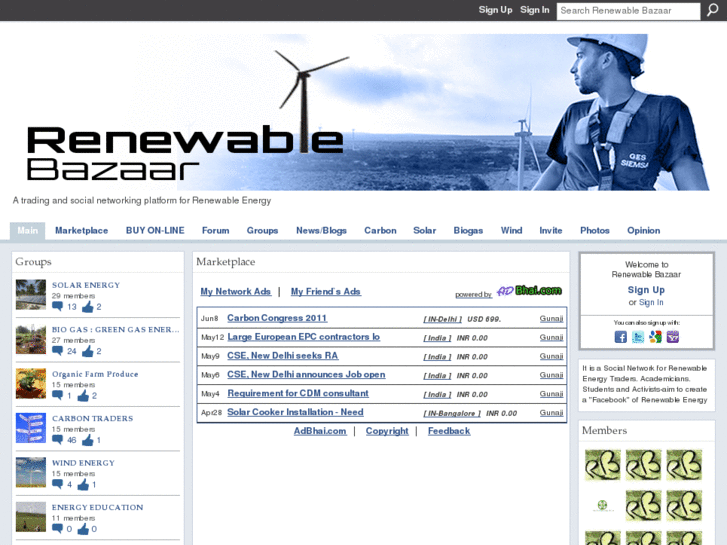
Task: Select the My Friend's Ads tab
Action: pos(325,292)
